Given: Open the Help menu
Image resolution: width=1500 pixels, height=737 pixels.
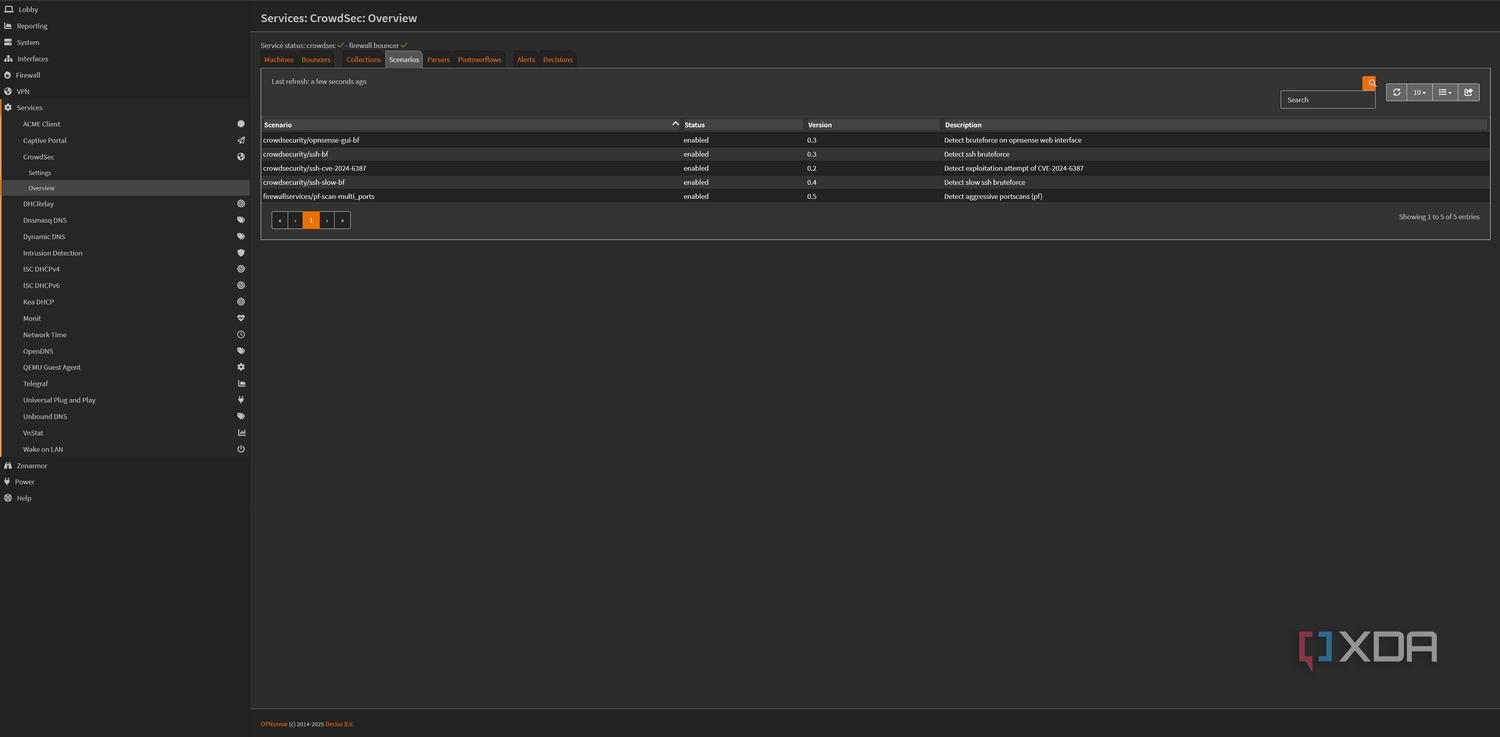Looking at the screenshot, I should [24, 498].
